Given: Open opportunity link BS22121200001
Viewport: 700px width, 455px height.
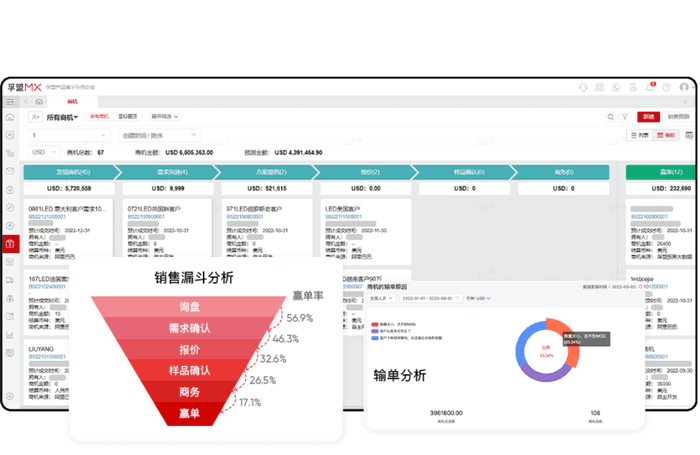Looking at the screenshot, I should click(x=47, y=217).
